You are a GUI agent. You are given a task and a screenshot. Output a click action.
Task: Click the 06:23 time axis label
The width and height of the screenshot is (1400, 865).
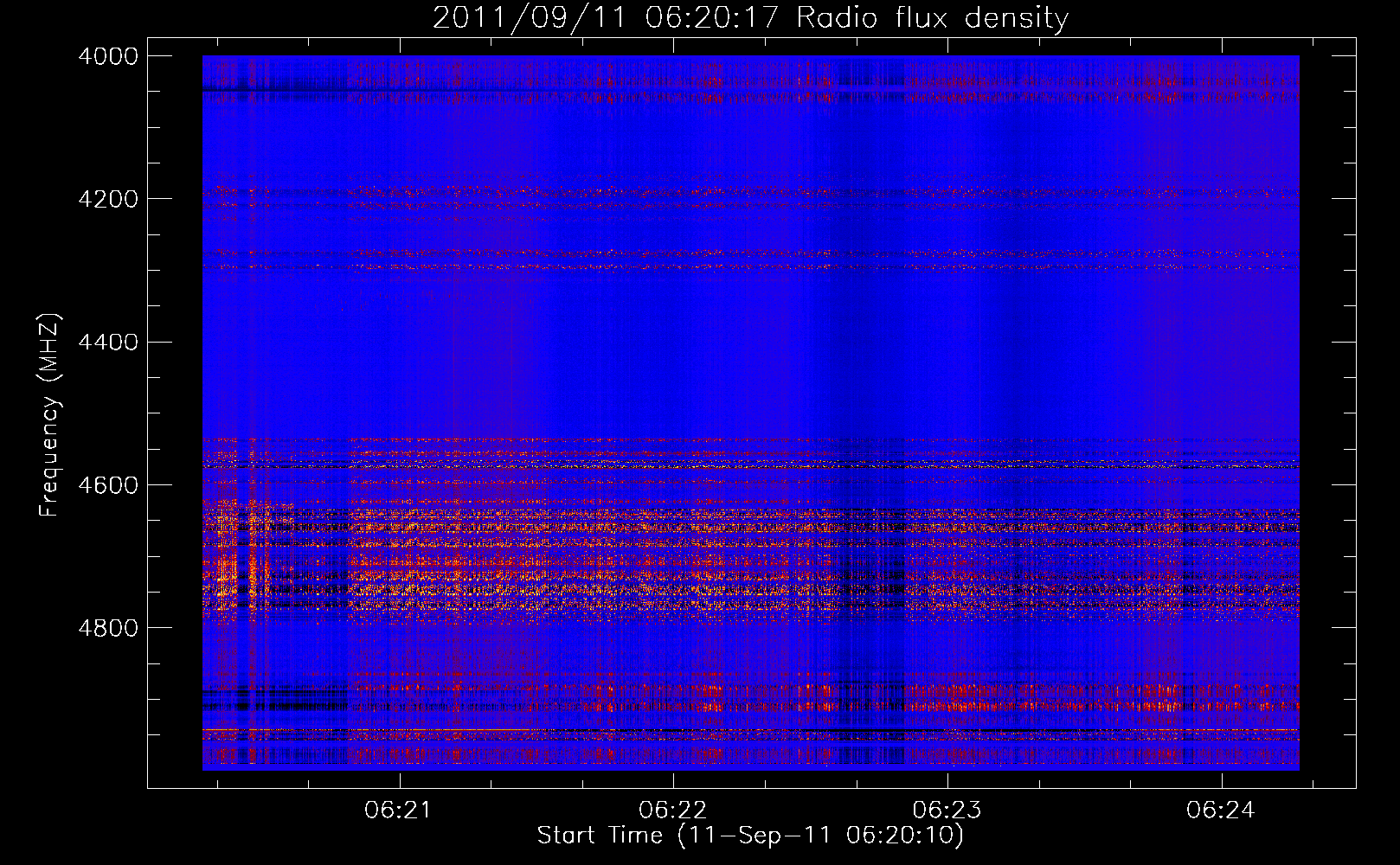947,811
